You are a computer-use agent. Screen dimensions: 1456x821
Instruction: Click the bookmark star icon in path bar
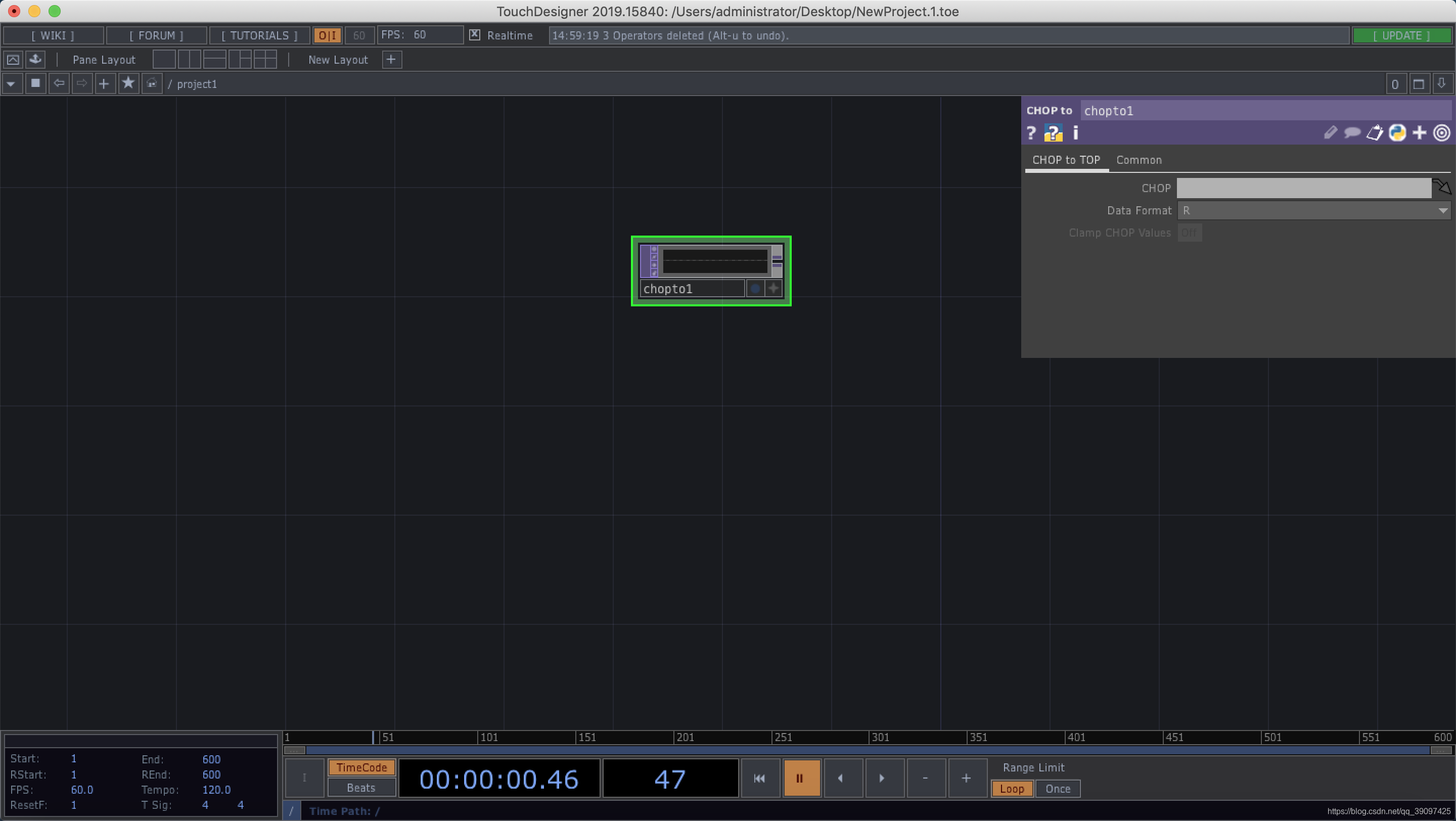[x=128, y=83]
